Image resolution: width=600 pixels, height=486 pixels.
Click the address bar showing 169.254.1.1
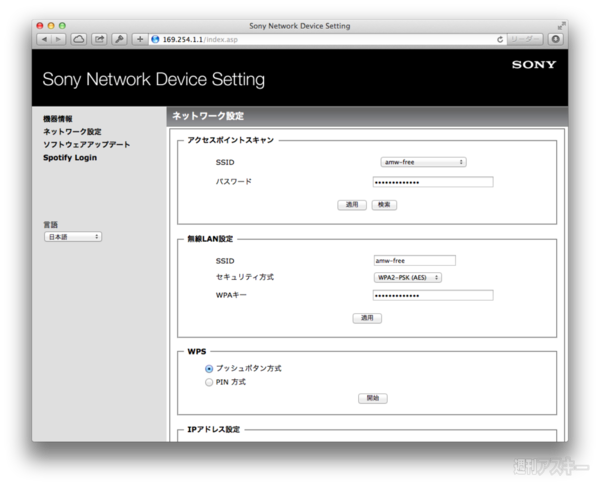[320, 39]
